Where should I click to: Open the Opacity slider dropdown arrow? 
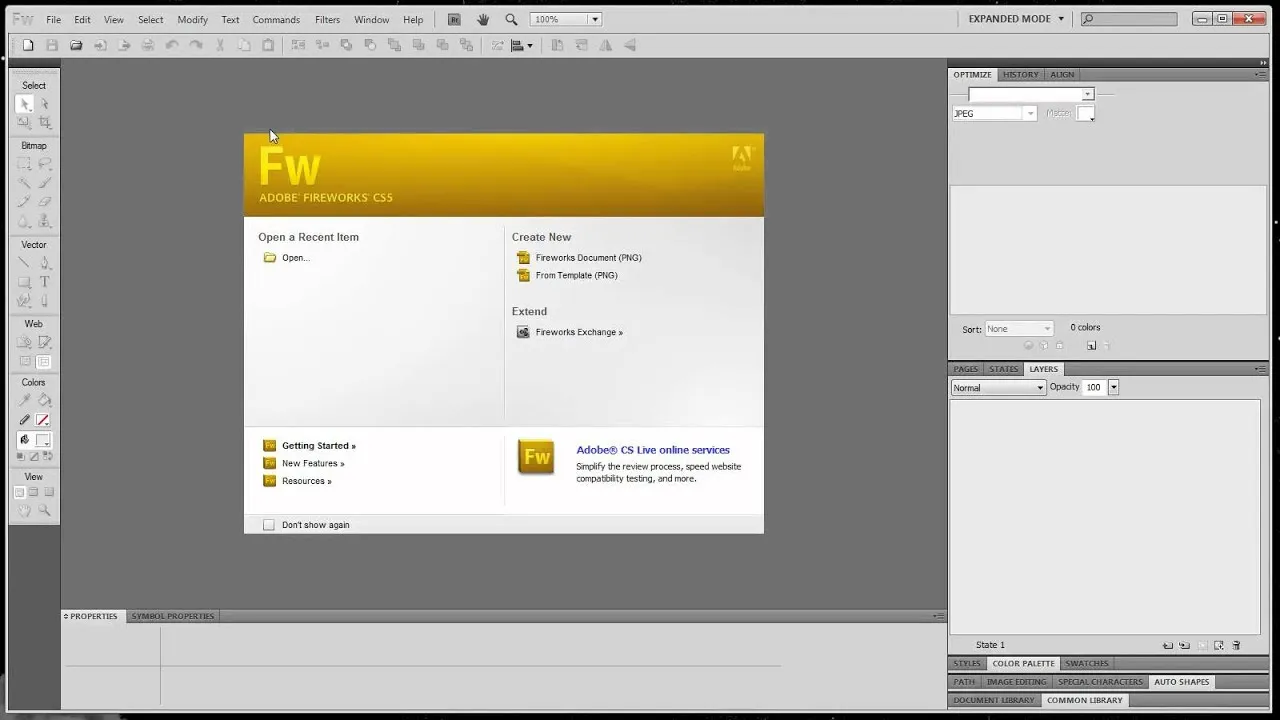[1113, 387]
